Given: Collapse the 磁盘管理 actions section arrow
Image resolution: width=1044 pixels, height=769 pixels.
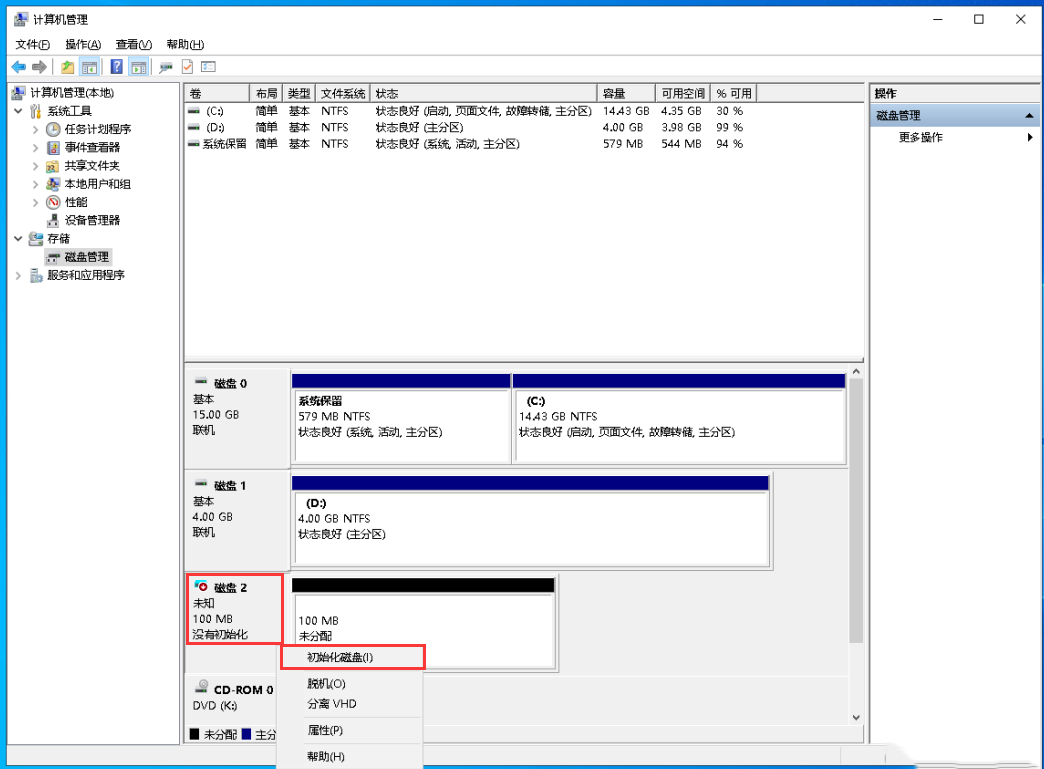Looking at the screenshot, I should 1029,116.
